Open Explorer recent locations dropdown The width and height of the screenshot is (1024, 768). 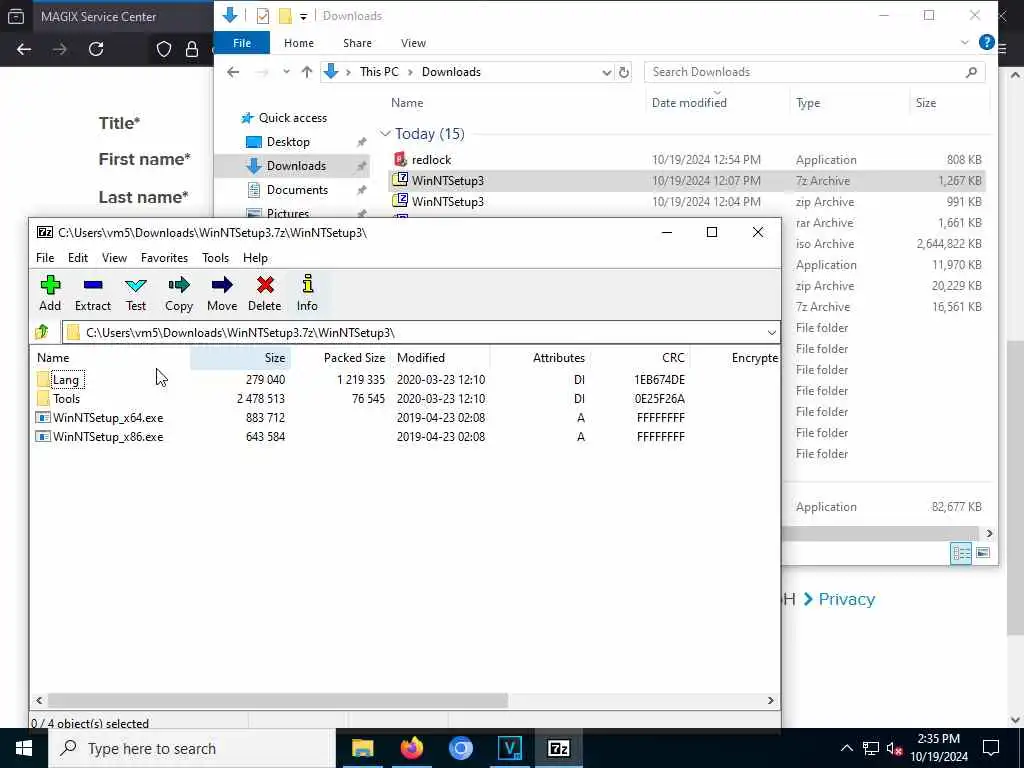click(286, 72)
